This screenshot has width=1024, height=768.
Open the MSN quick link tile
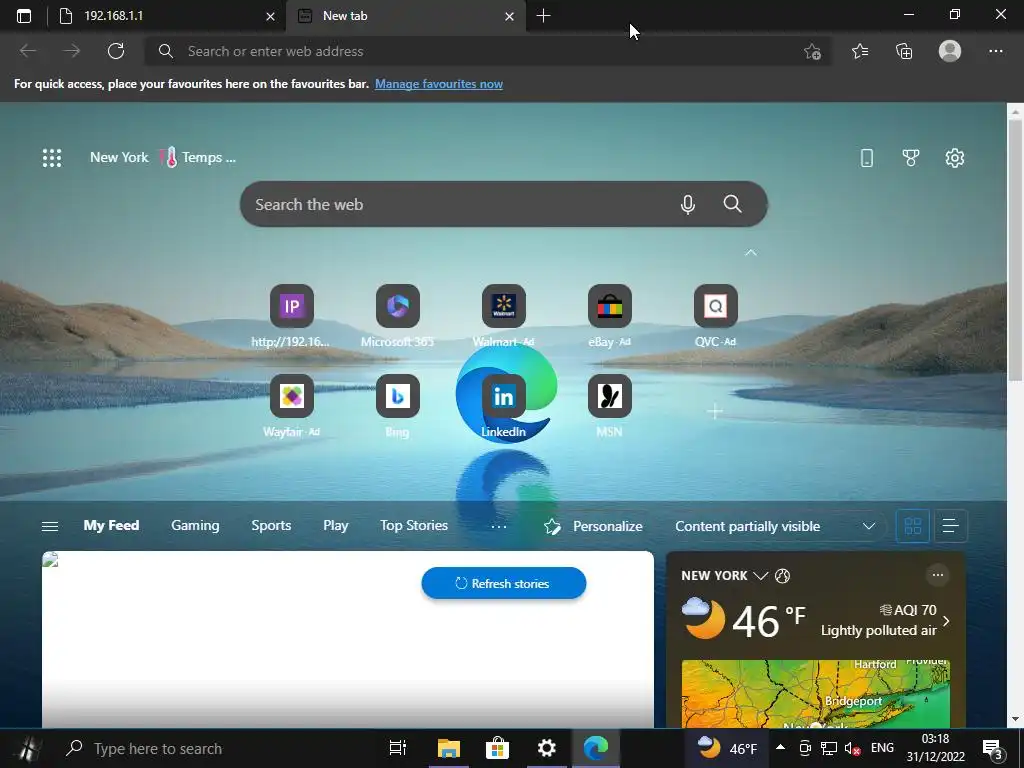609,406
